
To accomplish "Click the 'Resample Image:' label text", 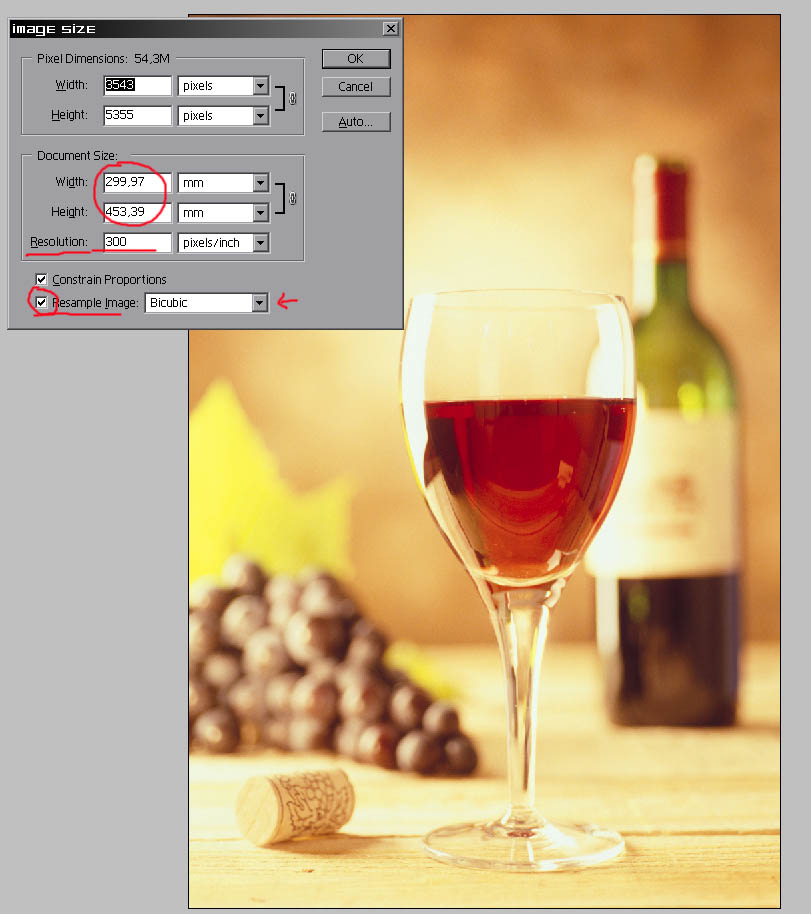I will click(95, 303).
